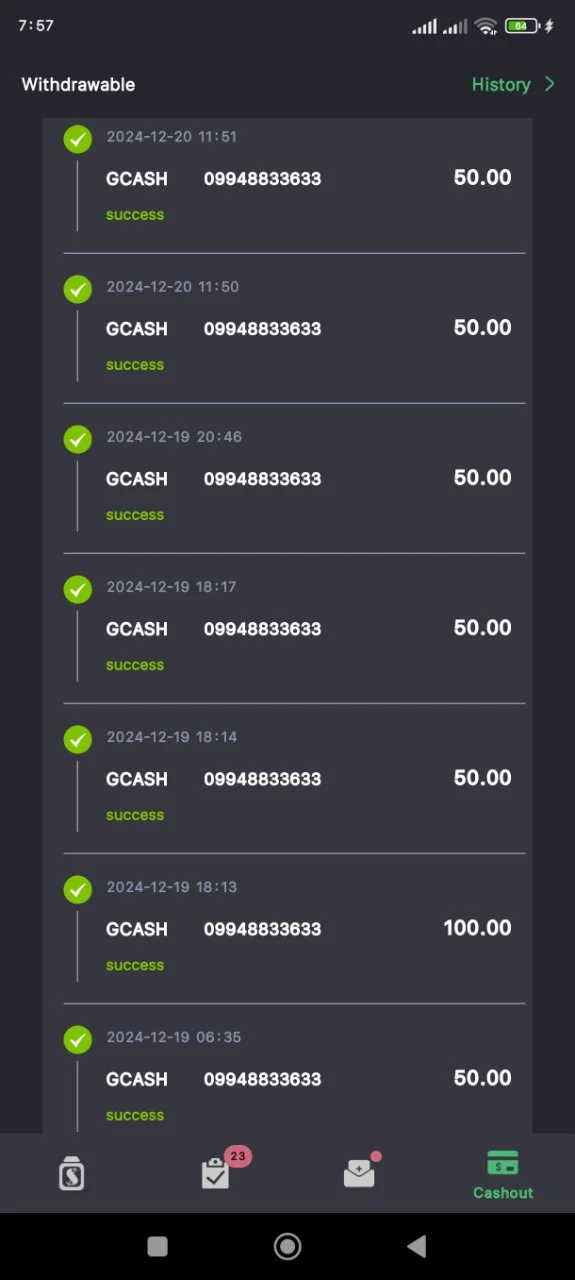This screenshot has height=1280, width=575.
Task: Open the History link at top right
Action: (501, 85)
